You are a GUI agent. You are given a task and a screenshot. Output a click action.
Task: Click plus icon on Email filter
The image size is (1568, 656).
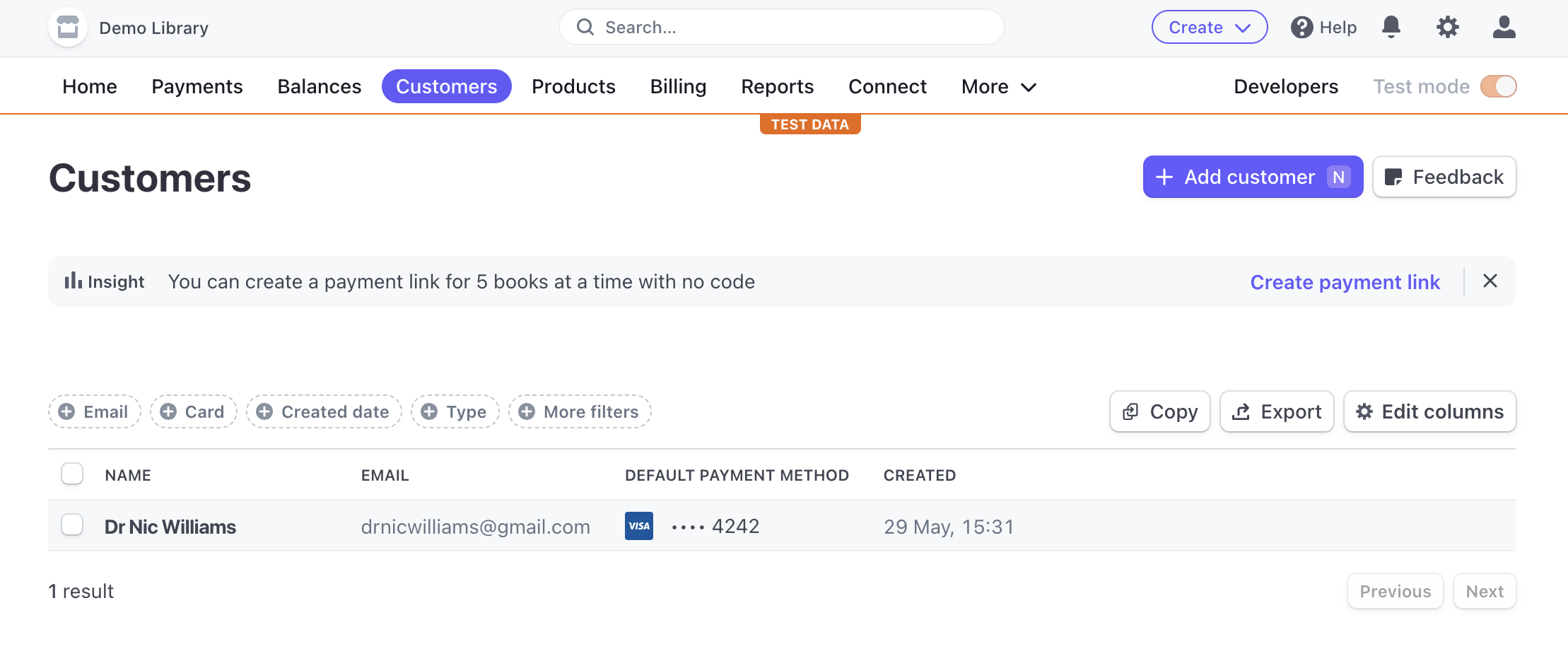pos(66,411)
